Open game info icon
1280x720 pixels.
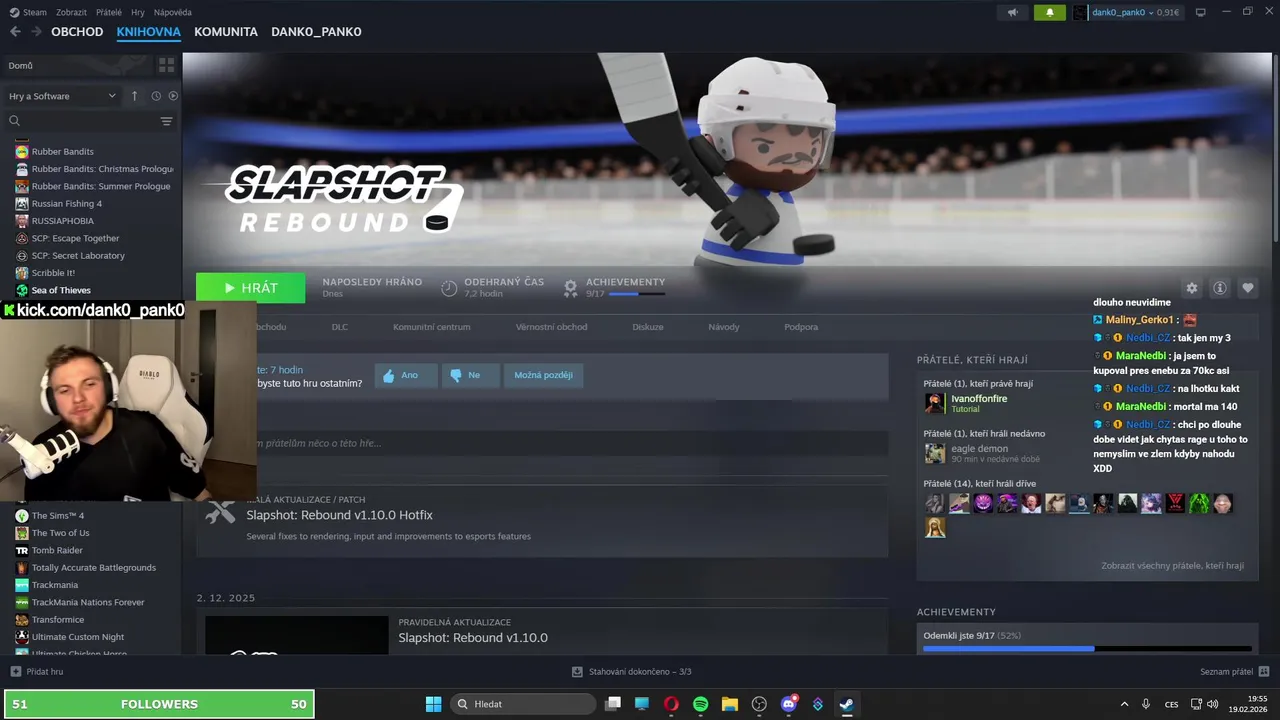pos(1220,288)
